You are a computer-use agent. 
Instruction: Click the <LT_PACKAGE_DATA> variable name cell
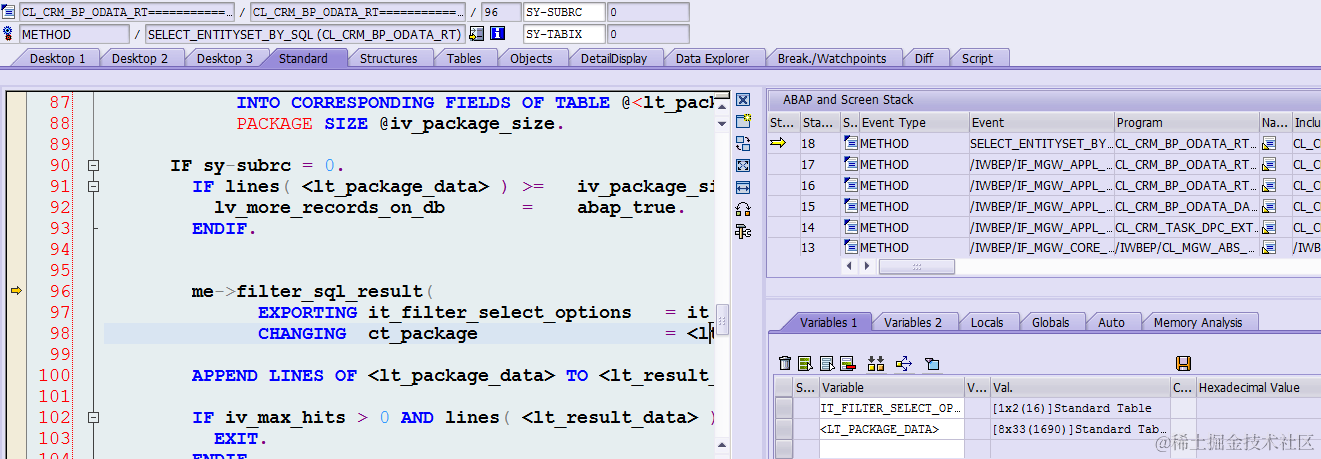[x=891, y=429]
